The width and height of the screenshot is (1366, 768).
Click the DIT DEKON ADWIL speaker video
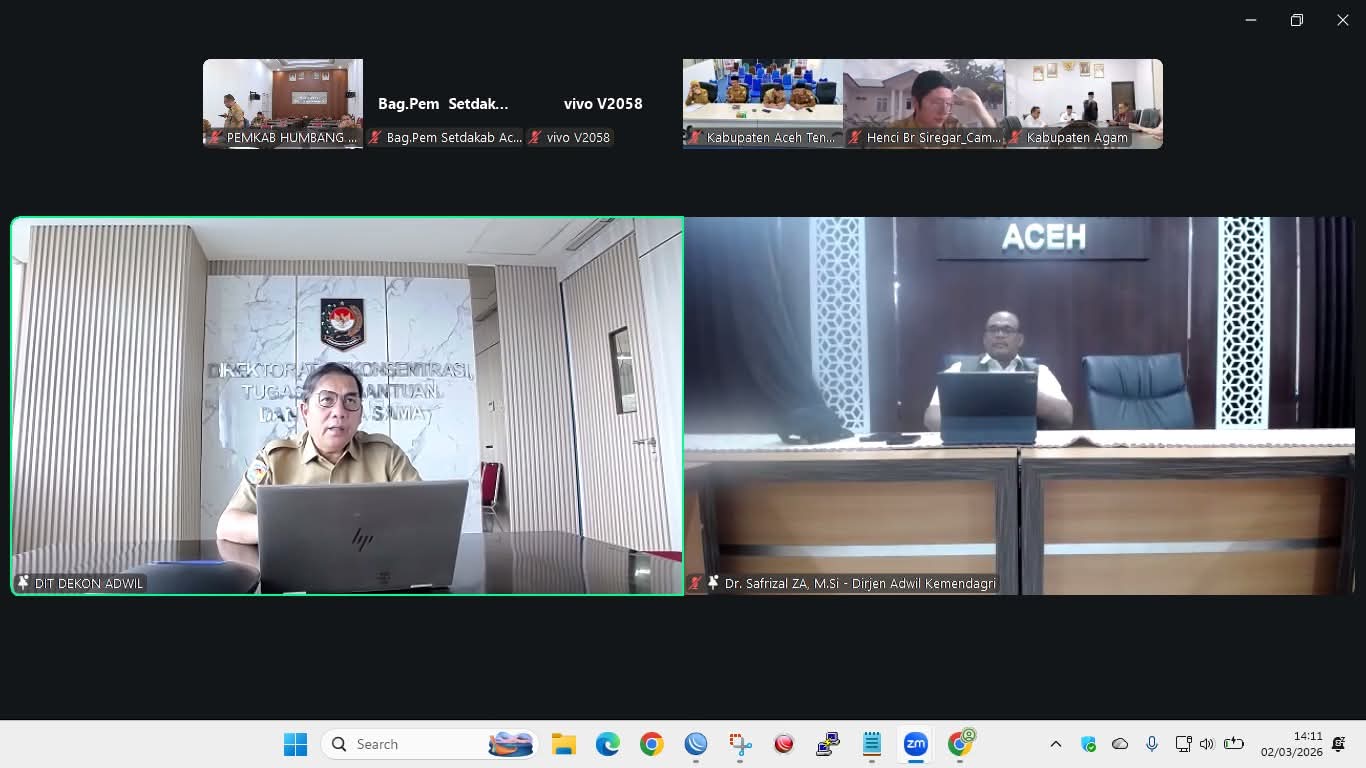click(347, 405)
